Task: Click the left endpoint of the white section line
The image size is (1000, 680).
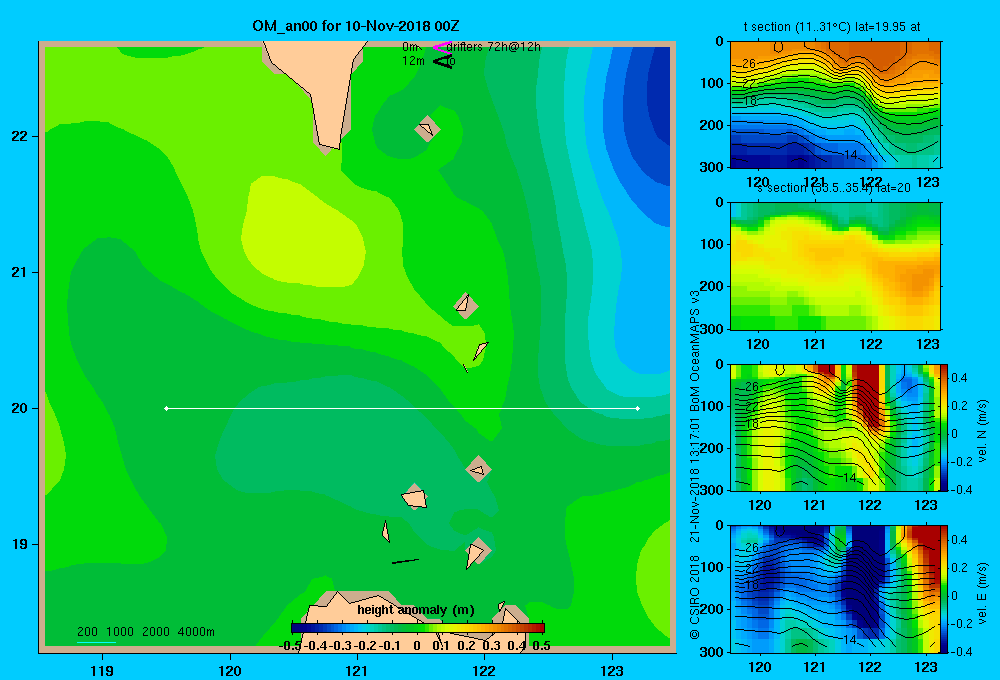Action: coord(166,408)
